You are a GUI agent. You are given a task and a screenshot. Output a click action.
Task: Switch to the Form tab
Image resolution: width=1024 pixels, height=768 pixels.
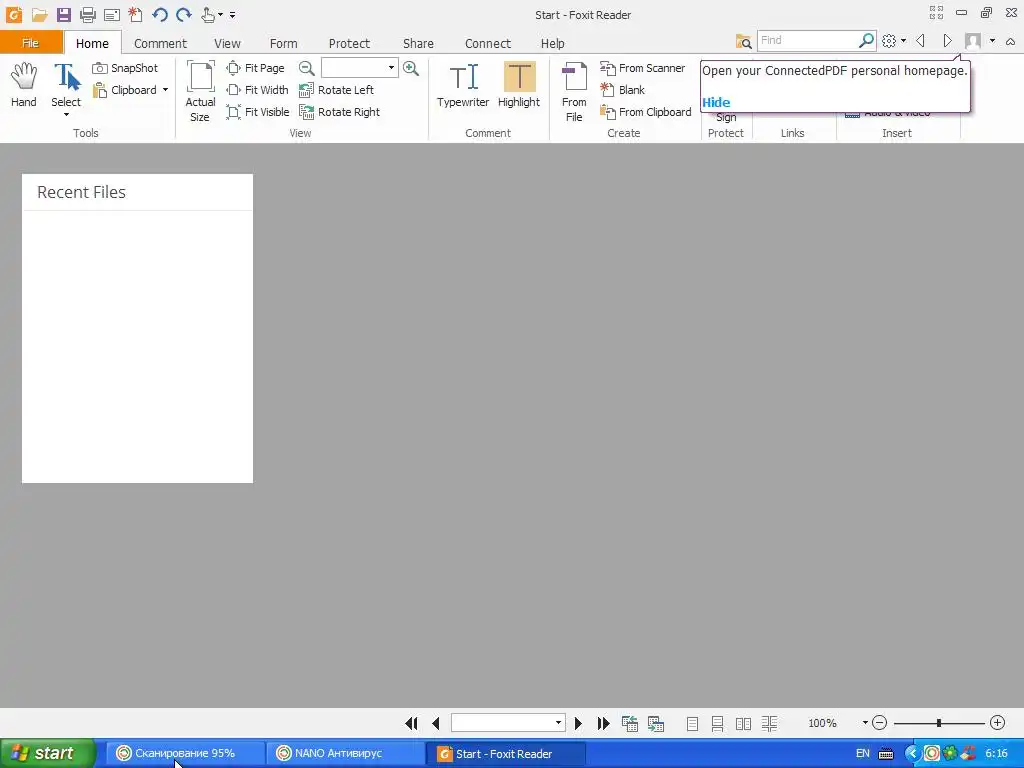[x=283, y=44]
